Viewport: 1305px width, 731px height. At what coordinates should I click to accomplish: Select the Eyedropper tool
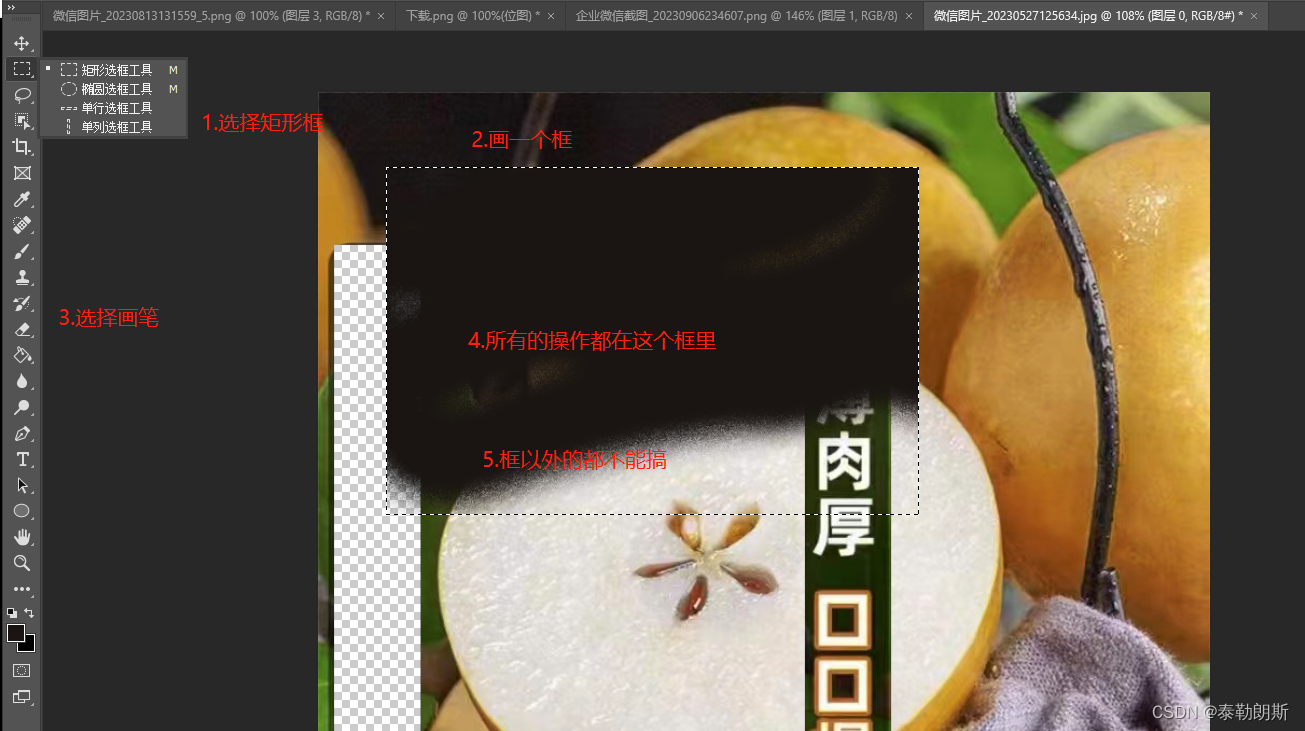pos(22,199)
